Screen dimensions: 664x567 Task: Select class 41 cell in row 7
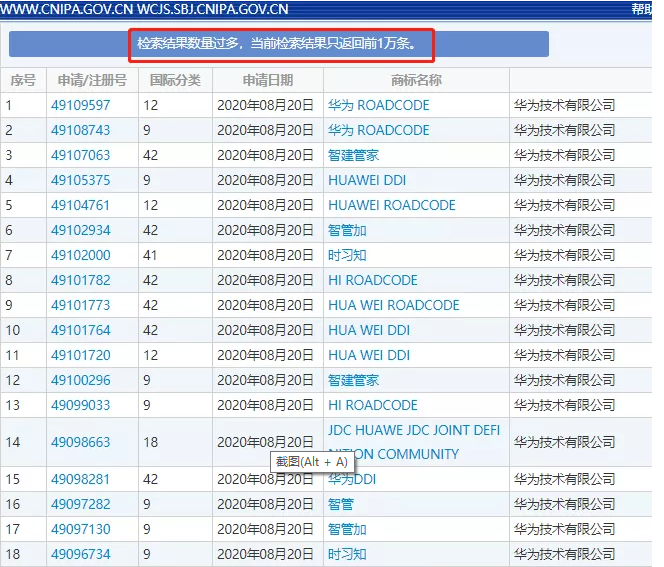[x=175, y=255]
